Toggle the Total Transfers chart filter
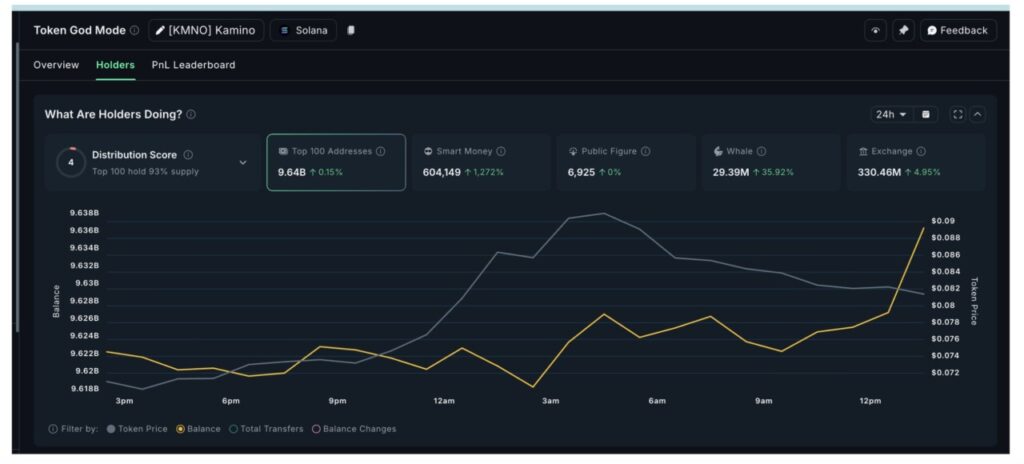1024x464 pixels. click(266, 429)
